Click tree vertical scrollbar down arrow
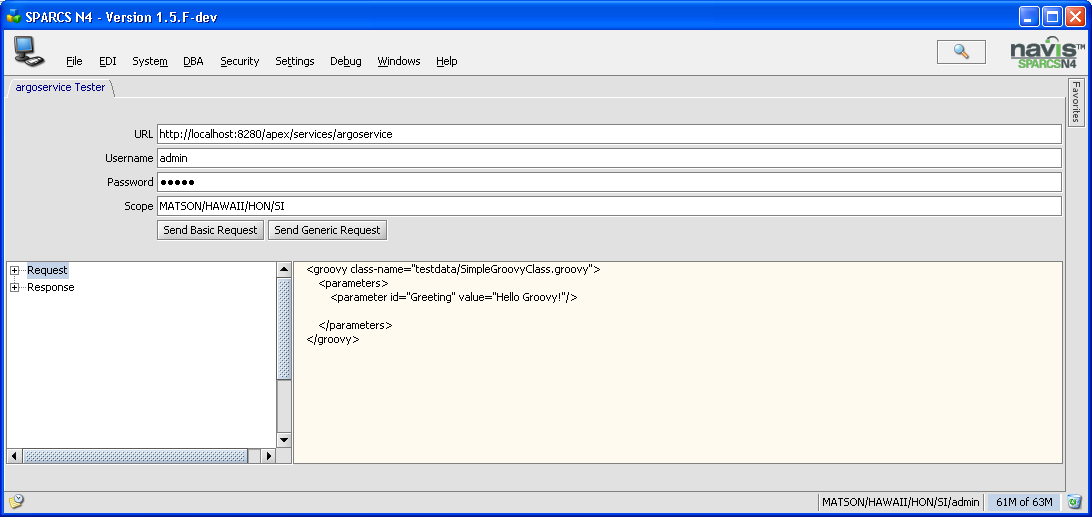This screenshot has width=1092, height=517. click(284, 440)
